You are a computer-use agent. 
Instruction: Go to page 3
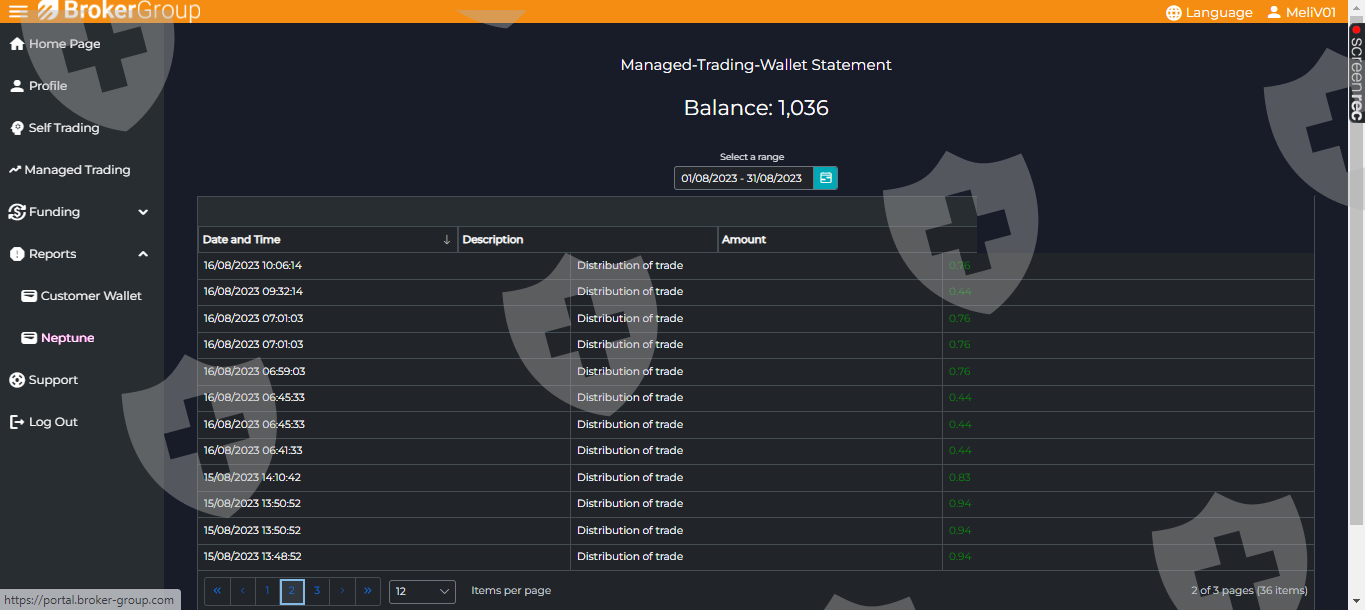[317, 591]
